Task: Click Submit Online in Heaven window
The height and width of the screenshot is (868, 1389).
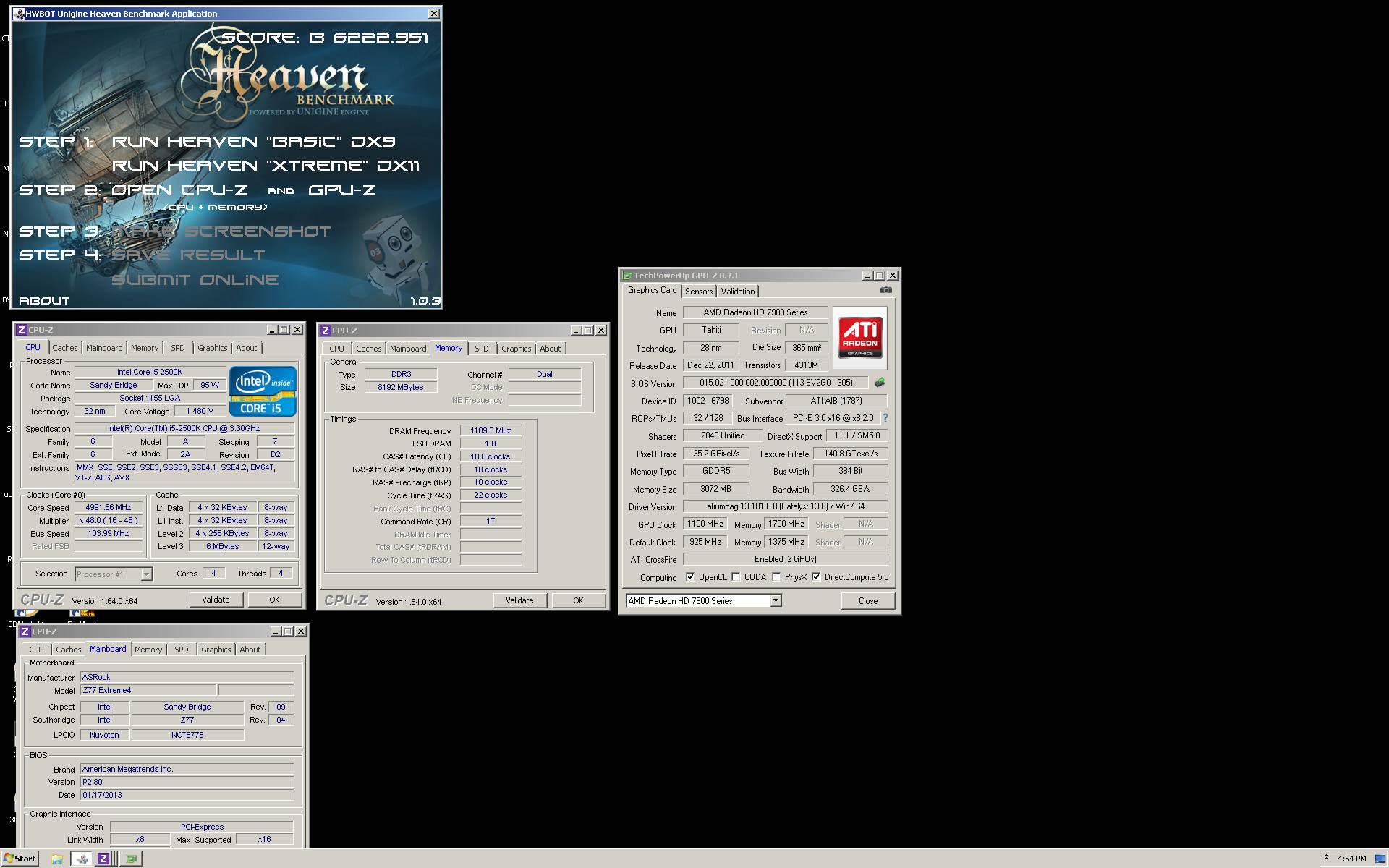Action: (x=195, y=280)
